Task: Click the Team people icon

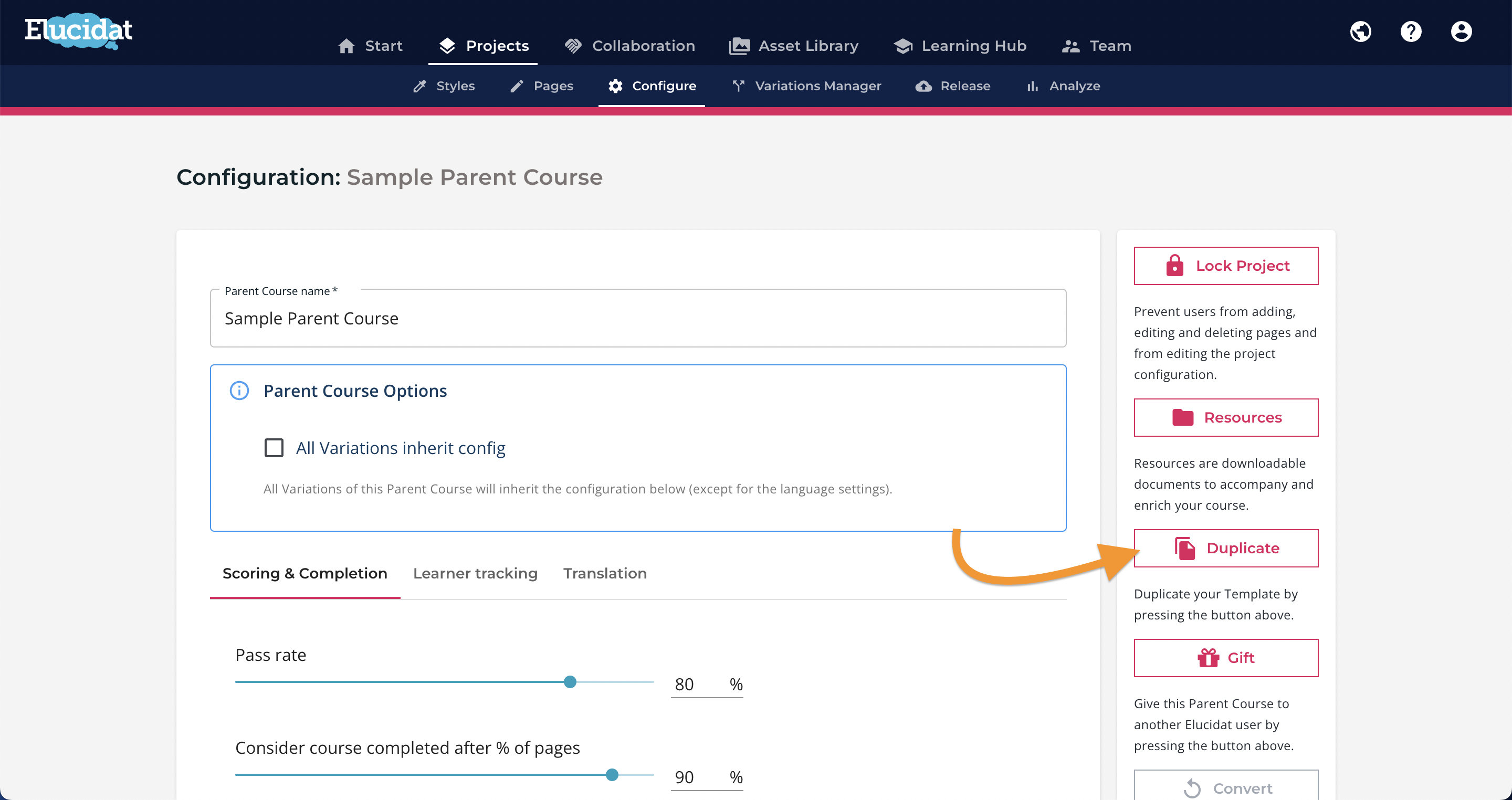Action: tap(1070, 46)
